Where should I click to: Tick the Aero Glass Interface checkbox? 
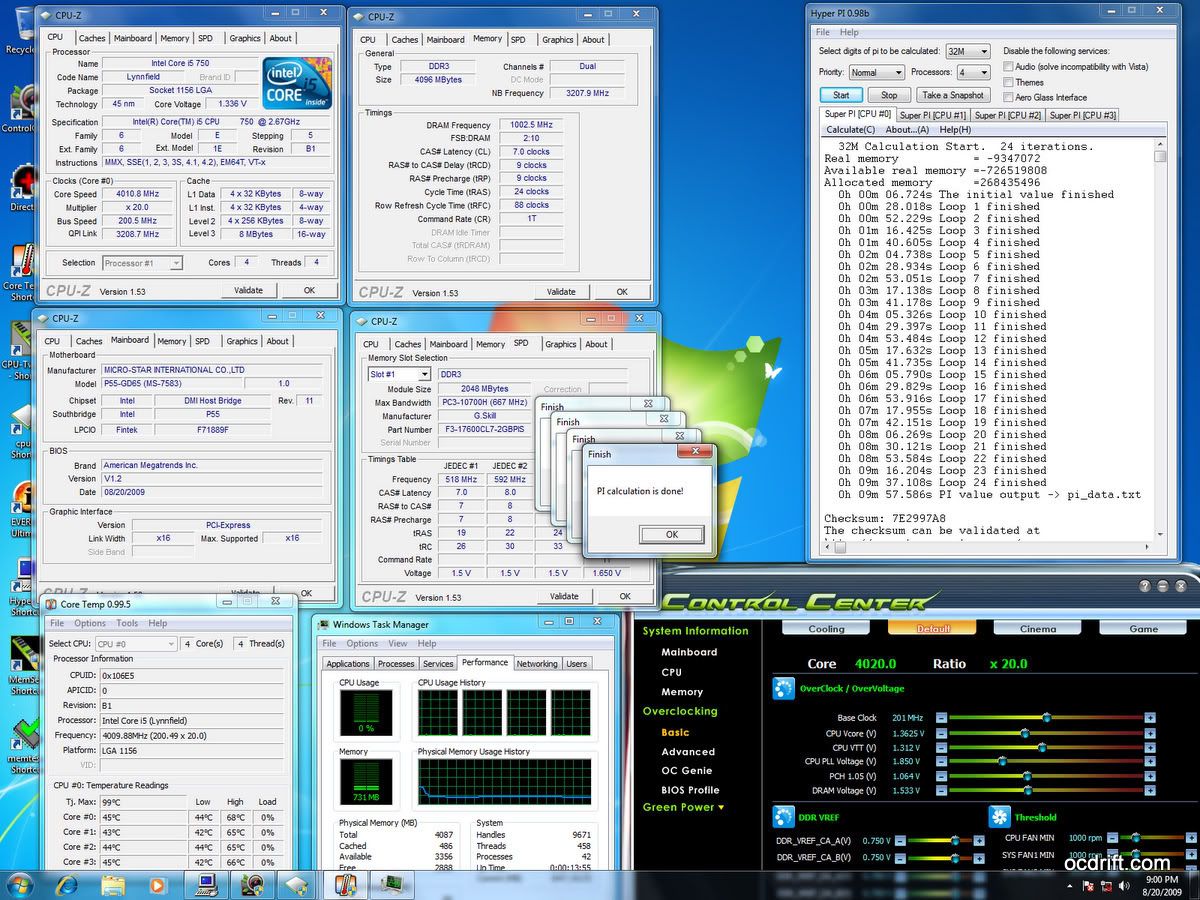(1009, 97)
